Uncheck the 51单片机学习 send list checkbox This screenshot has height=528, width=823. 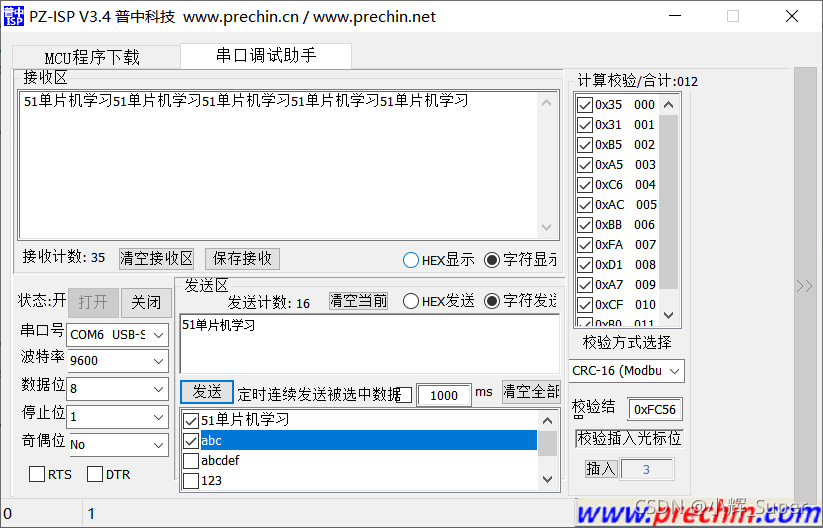191,420
